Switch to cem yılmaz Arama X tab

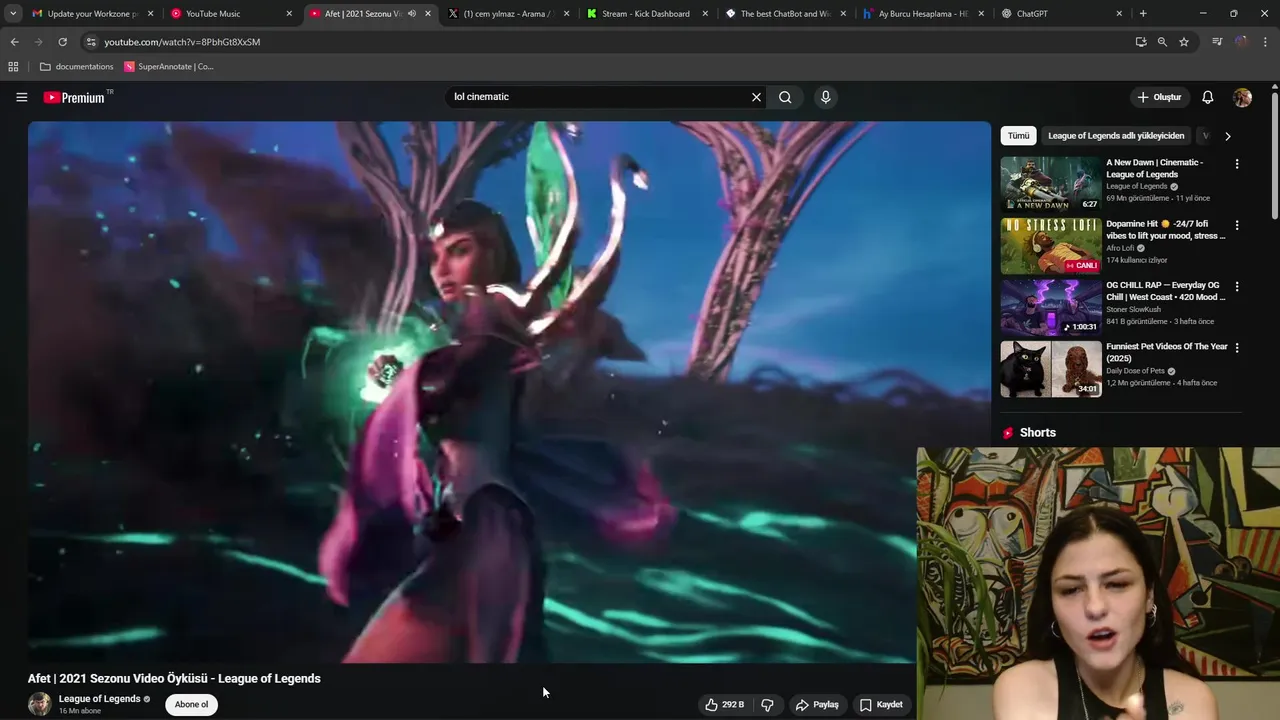507,14
